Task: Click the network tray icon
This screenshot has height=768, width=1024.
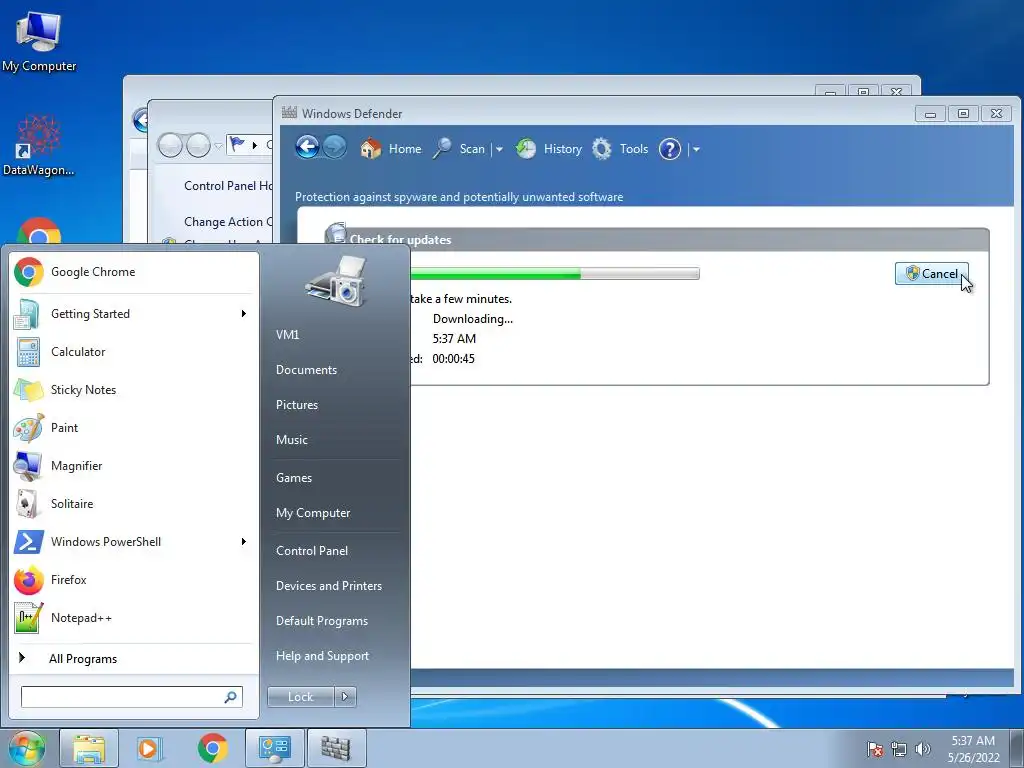Action: coord(899,749)
